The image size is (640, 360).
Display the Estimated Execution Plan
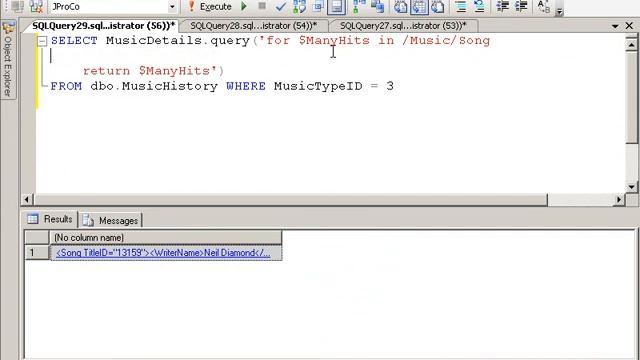pyautogui.click(x=299, y=7)
